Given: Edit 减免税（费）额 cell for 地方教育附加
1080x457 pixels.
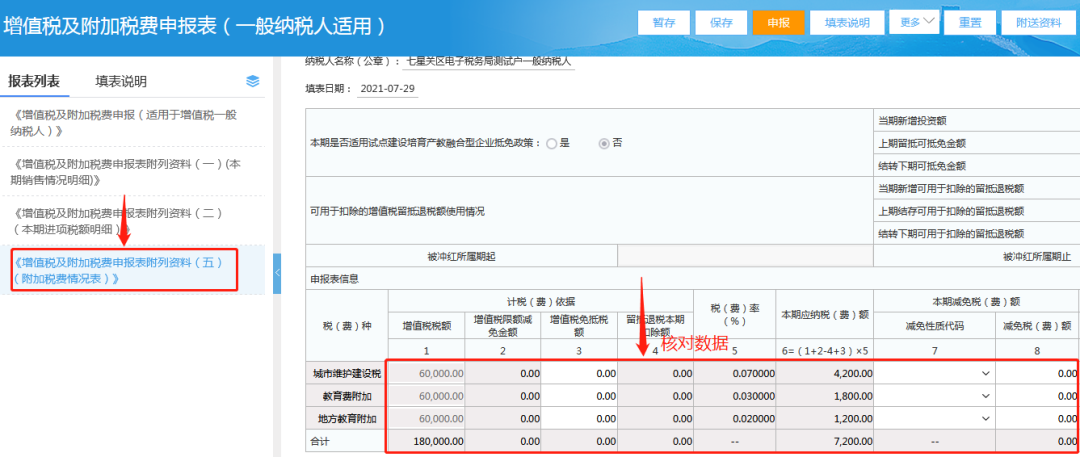Looking at the screenshot, I should [x=1037, y=418].
